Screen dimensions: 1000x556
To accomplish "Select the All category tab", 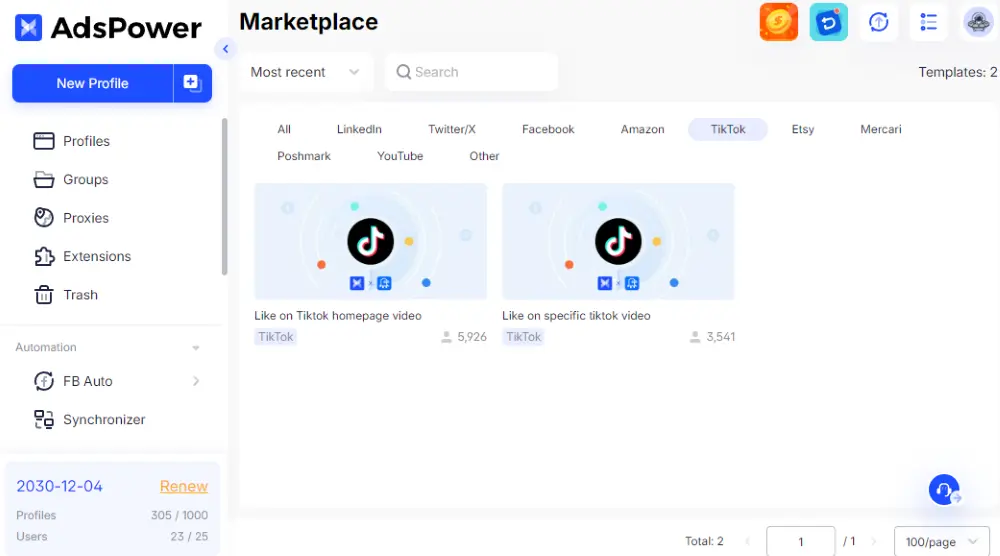I will tap(284, 129).
